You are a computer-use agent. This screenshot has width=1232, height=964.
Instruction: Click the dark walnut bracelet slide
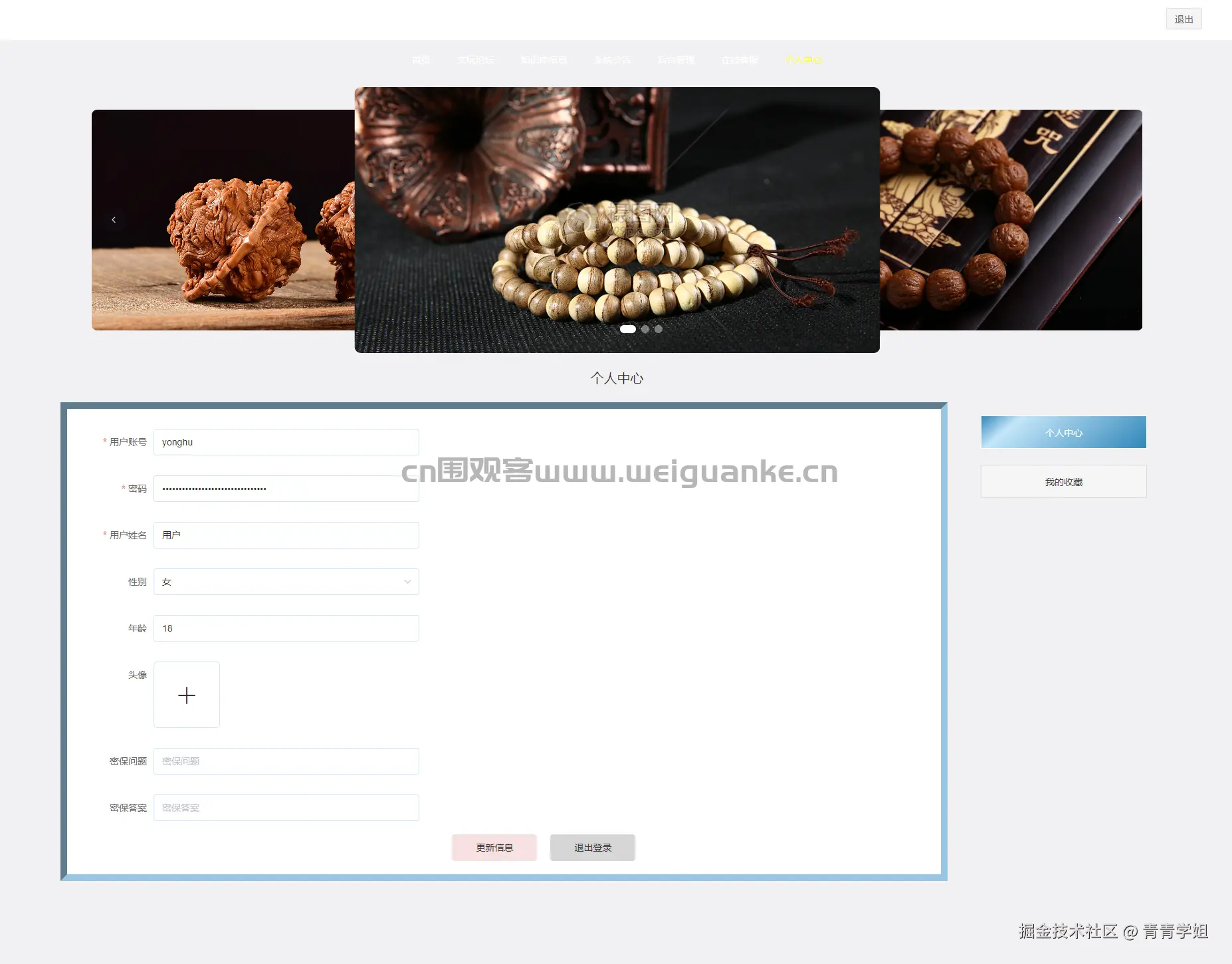pos(1011,220)
